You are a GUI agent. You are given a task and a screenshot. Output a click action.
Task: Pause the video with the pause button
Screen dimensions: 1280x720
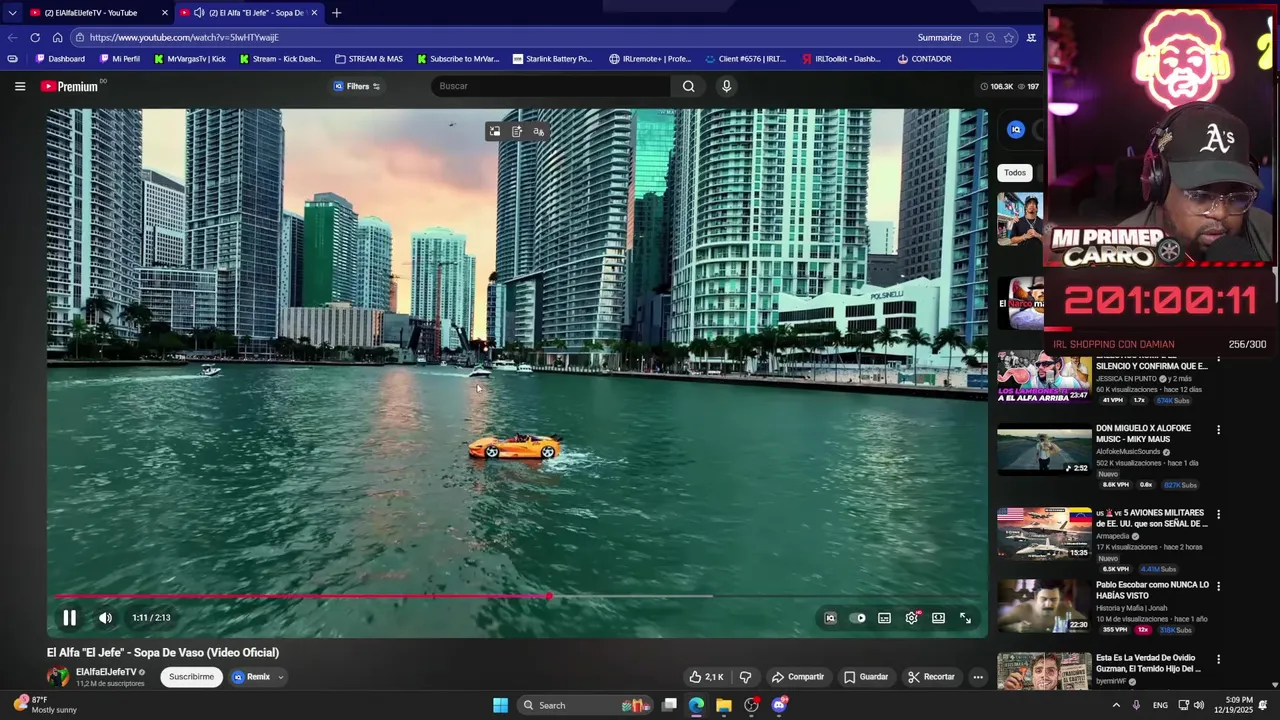pos(70,618)
